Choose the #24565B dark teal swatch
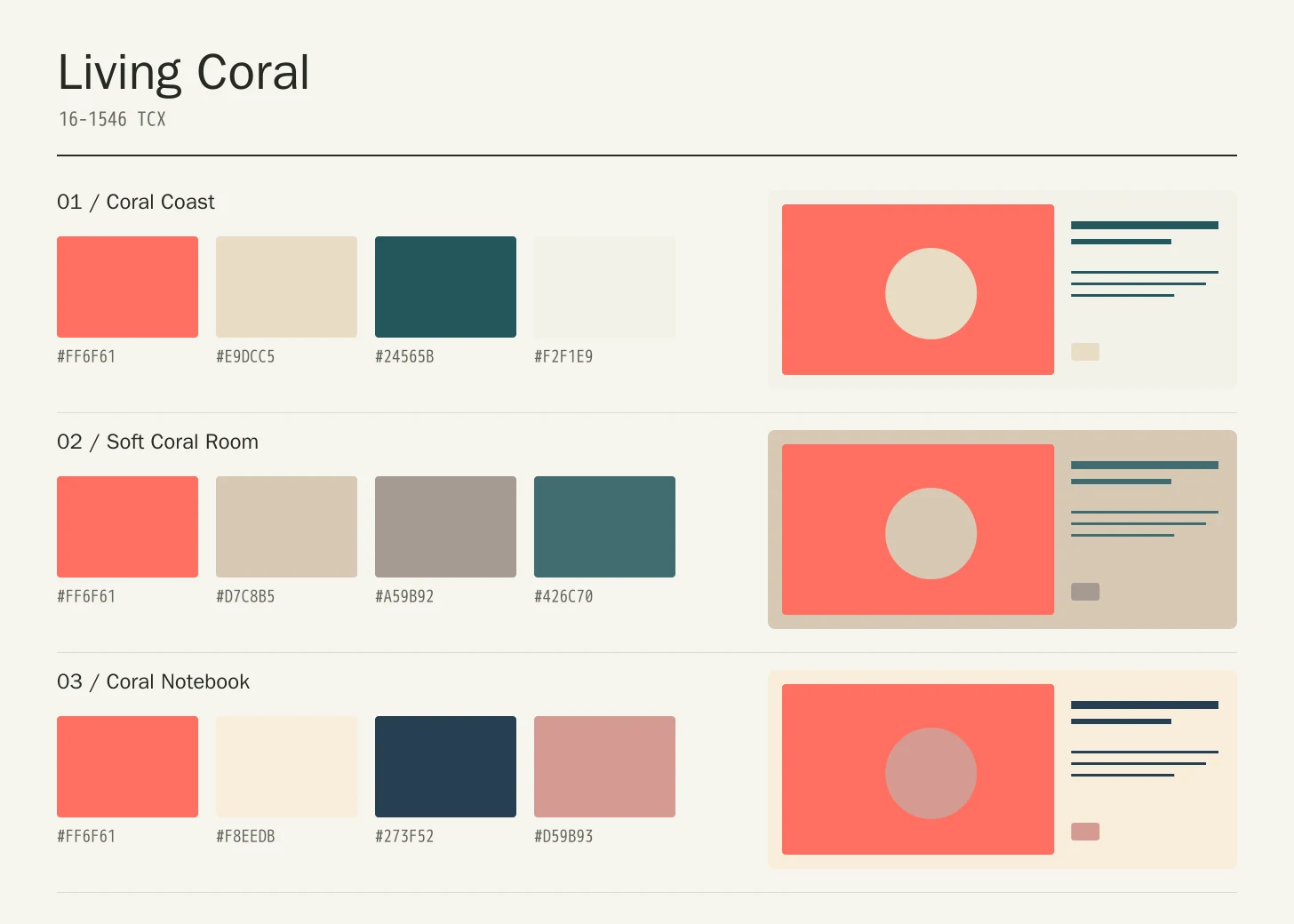 pos(445,287)
